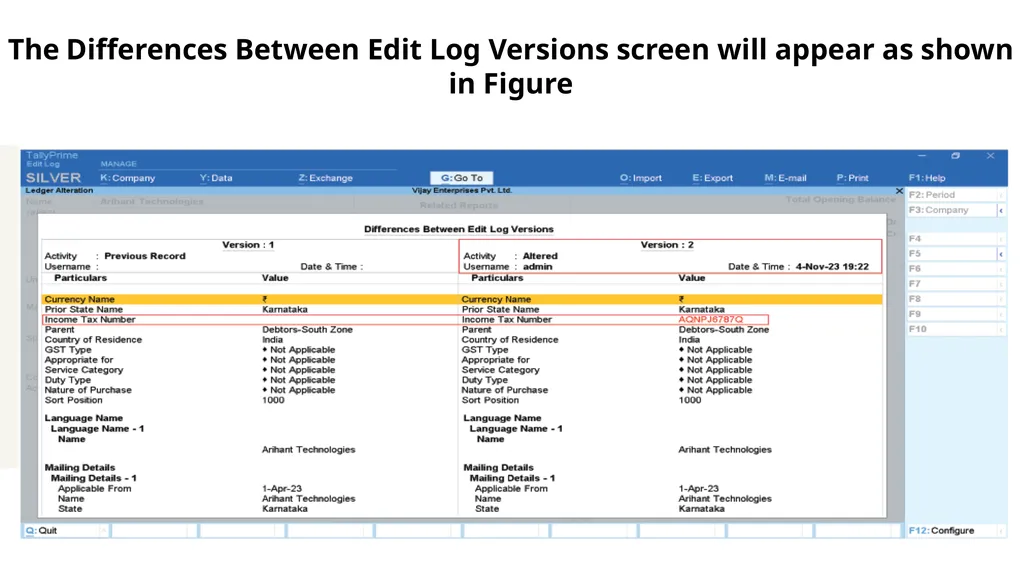Click Sort Position value 1000 in Version 2

pyautogui.click(x=690, y=400)
